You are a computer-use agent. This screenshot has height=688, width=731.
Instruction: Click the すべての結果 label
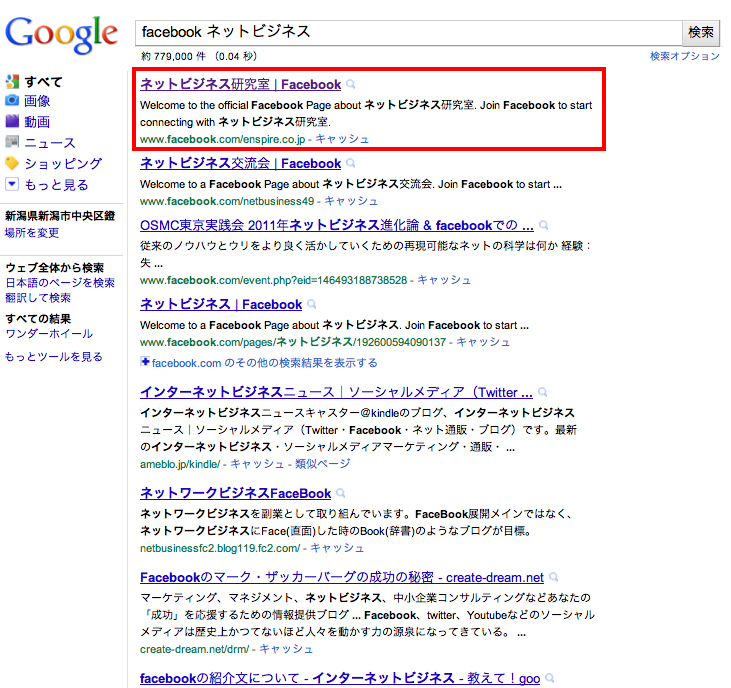click(x=38, y=319)
